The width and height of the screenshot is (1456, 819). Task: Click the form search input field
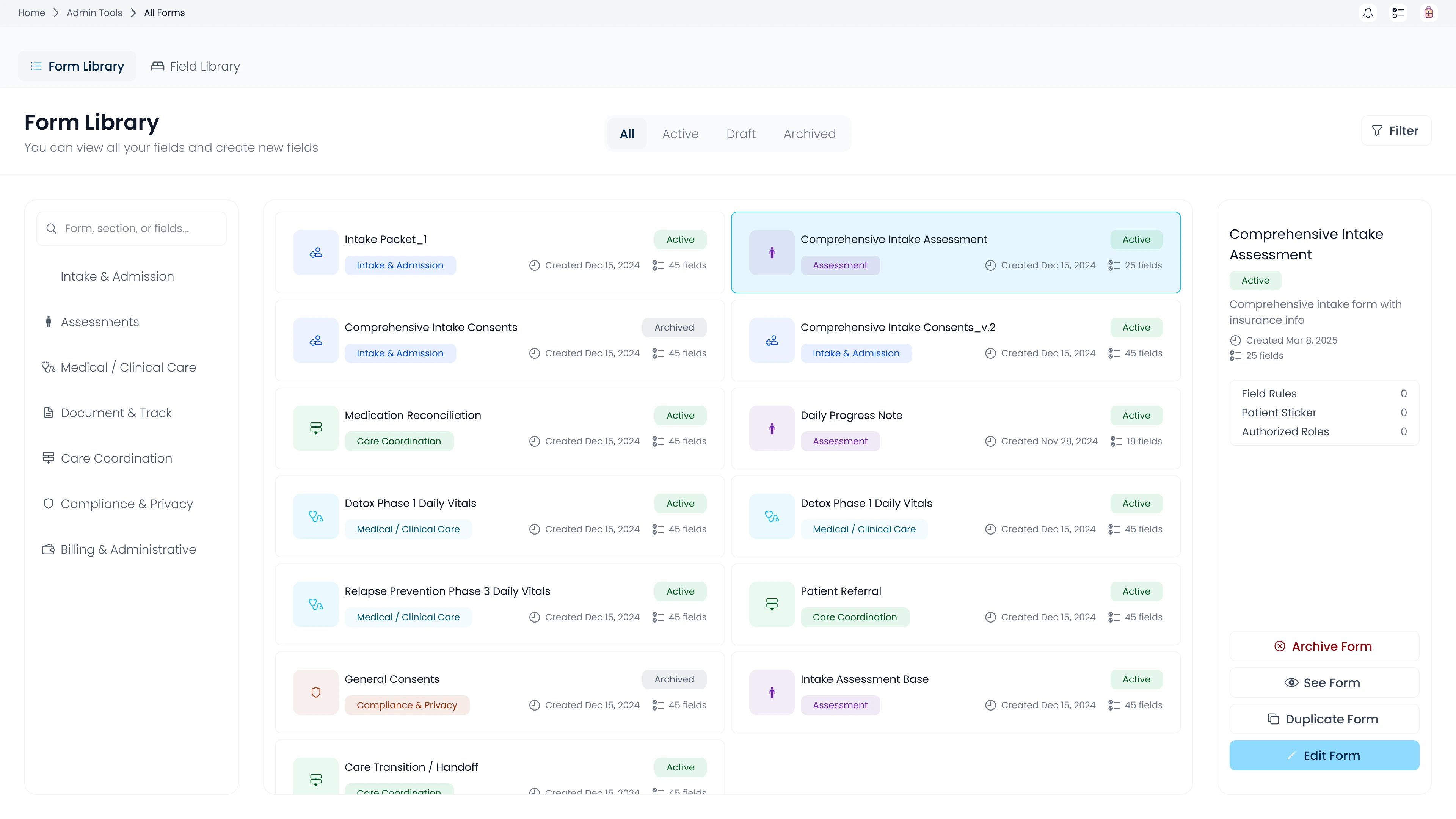click(131, 228)
